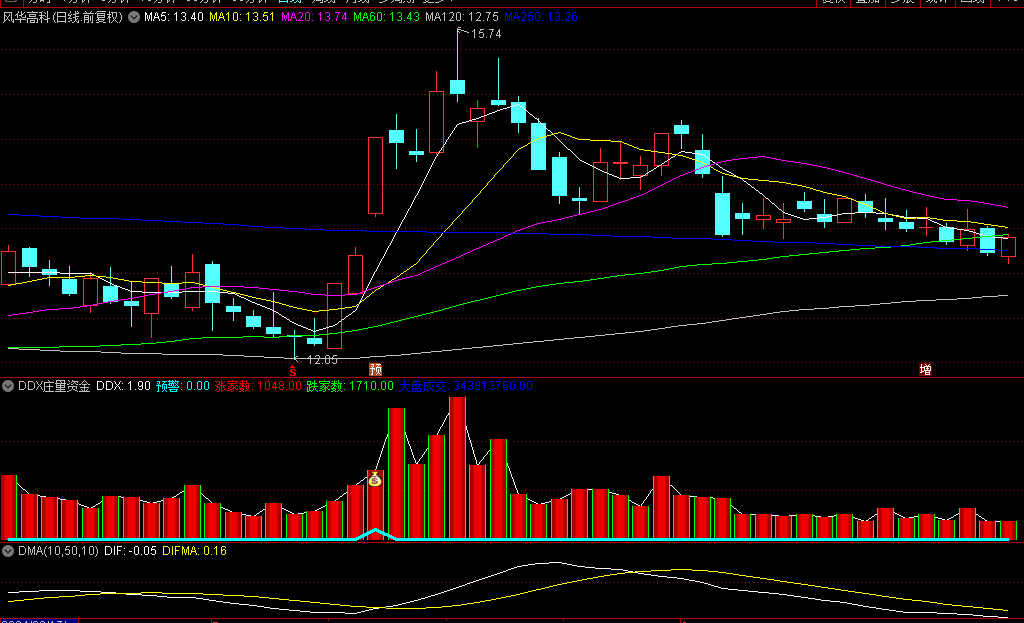Click the MA120: 12.75 label
The height and width of the screenshot is (623, 1024).
[462, 17]
